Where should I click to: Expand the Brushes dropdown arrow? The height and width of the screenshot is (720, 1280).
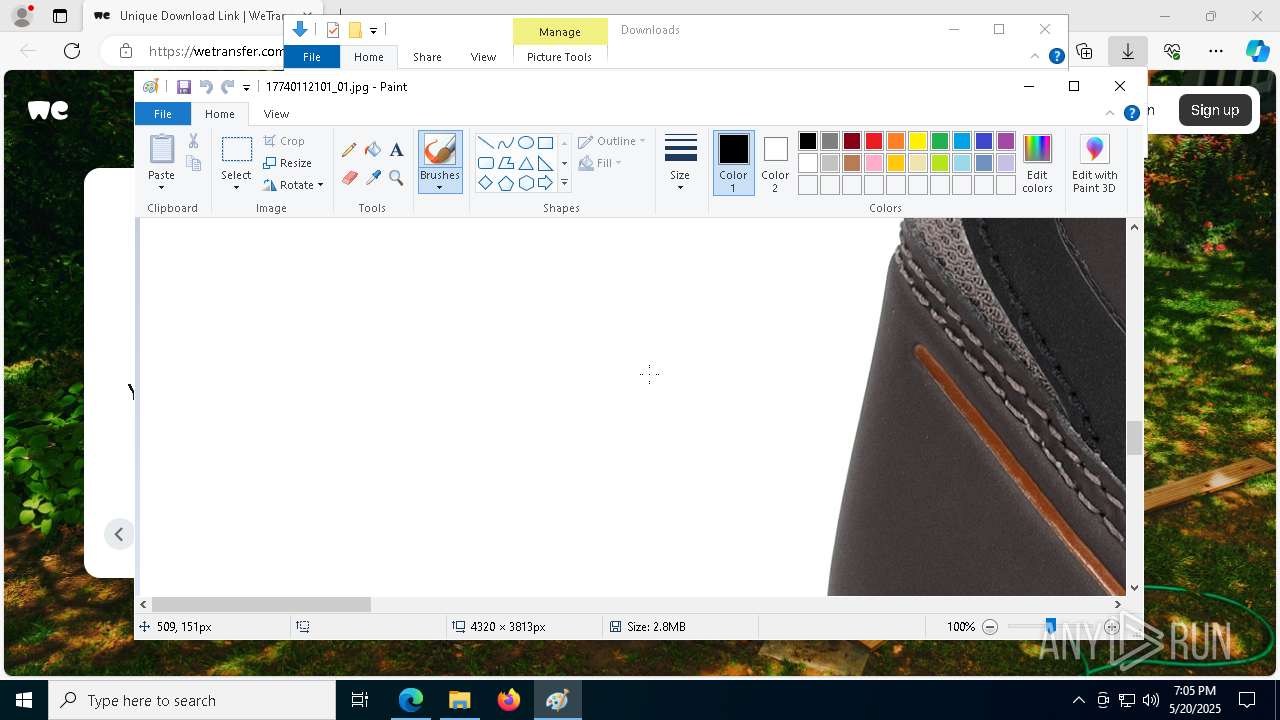tap(440, 187)
